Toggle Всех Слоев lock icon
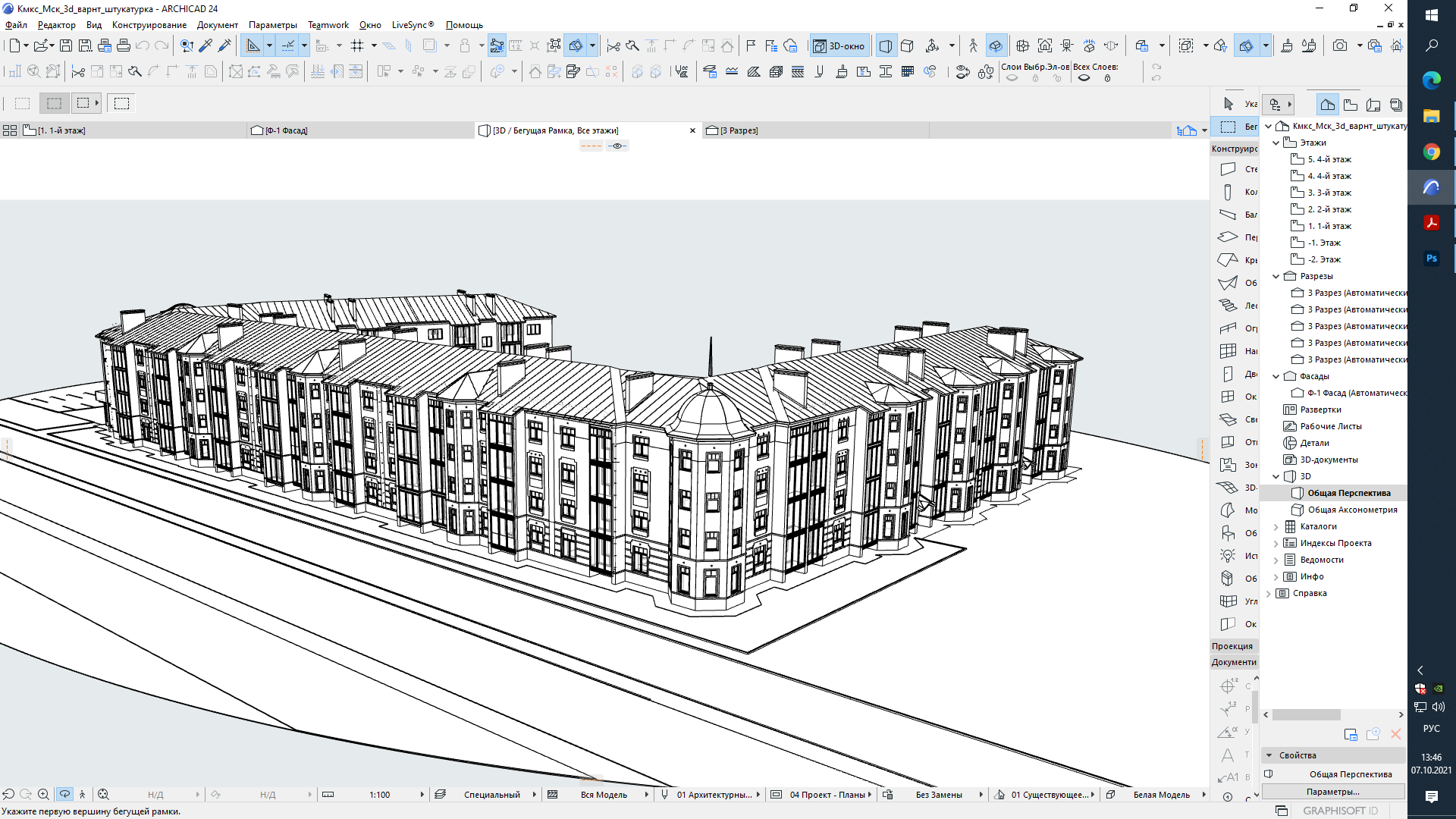The image size is (1456, 819). pyautogui.click(x=1107, y=77)
